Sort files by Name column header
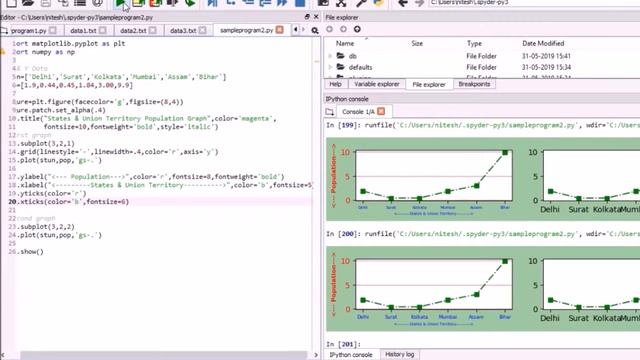Image resolution: width=640 pixels, height=360 pixels. coord(345,43)
